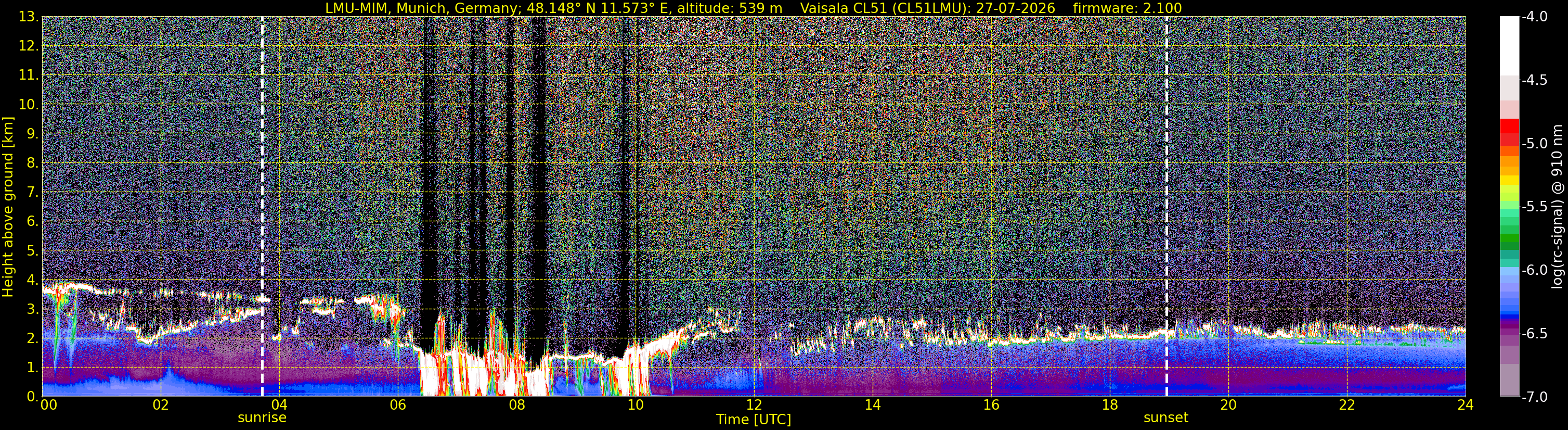The image size is (1568, 430).
Task: Click the 'sunrise' label below the time axis
Action: (262, 418)
